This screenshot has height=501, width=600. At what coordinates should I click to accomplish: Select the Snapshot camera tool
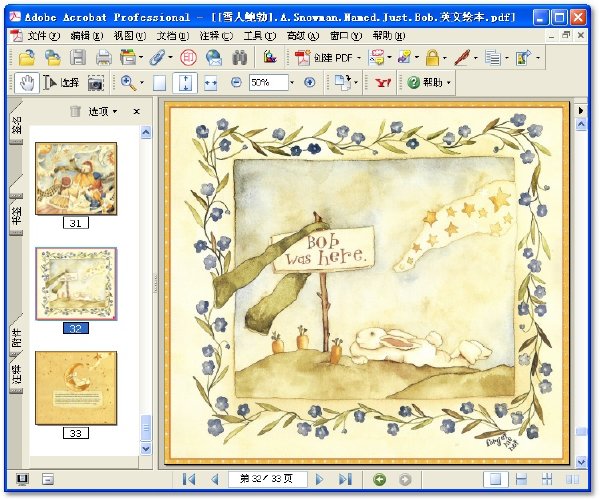tap(96, 83)
